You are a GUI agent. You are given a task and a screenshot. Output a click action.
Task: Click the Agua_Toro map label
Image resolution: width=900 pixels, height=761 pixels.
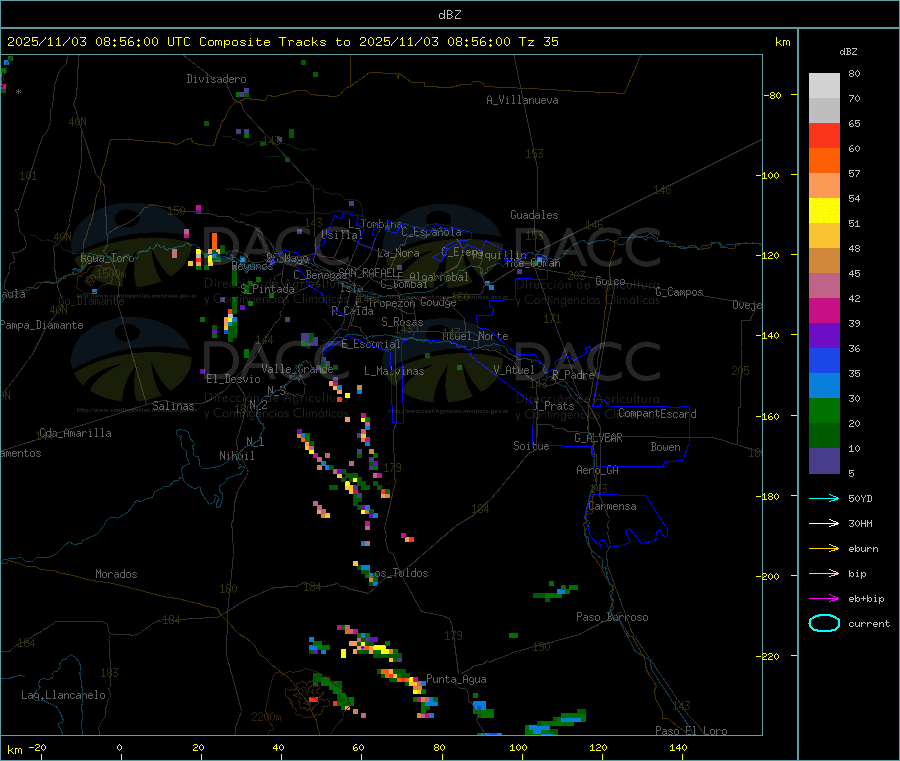pyautogui.click(x=107, y=258)
